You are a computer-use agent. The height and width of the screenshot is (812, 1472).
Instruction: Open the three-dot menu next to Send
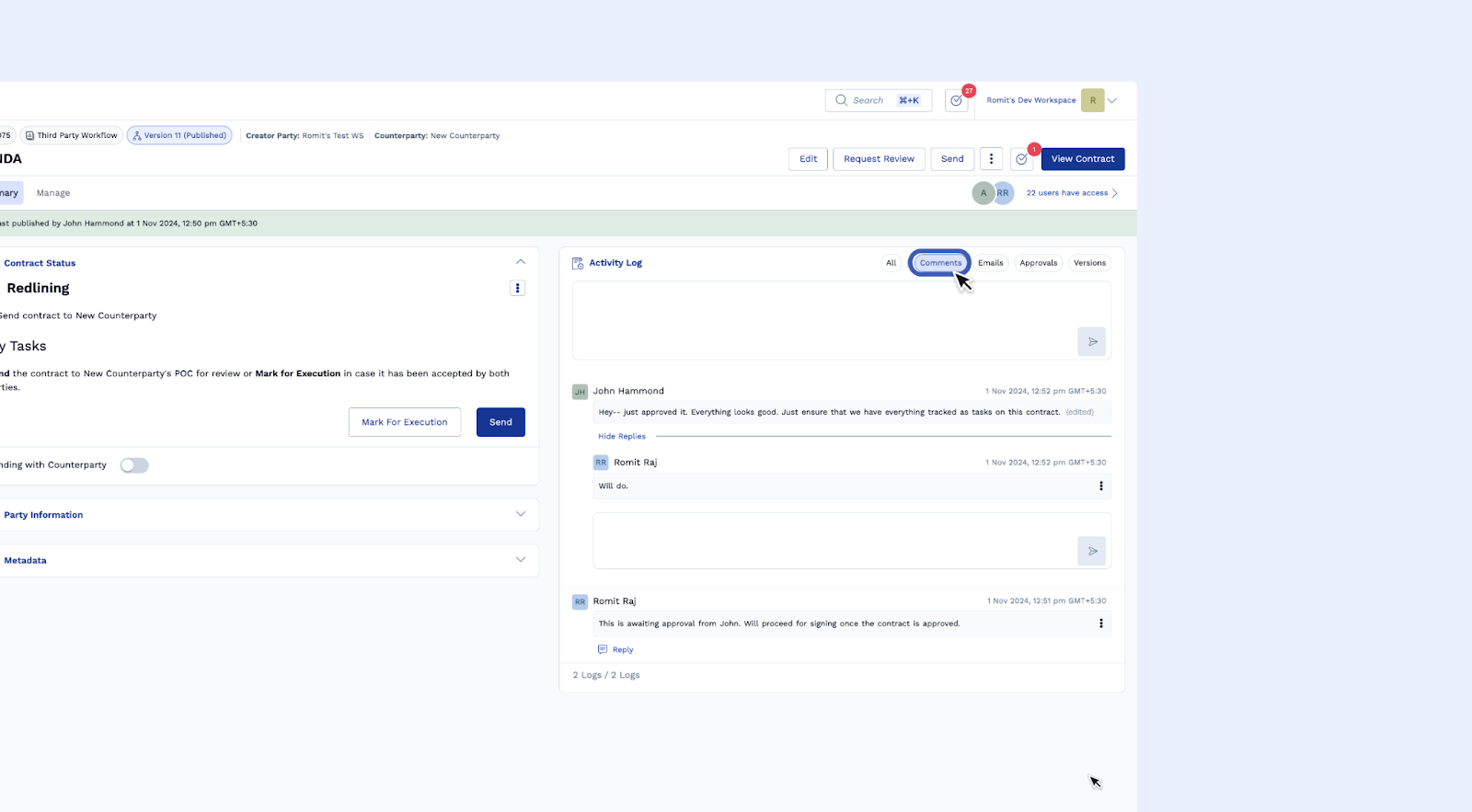[991, 159]
